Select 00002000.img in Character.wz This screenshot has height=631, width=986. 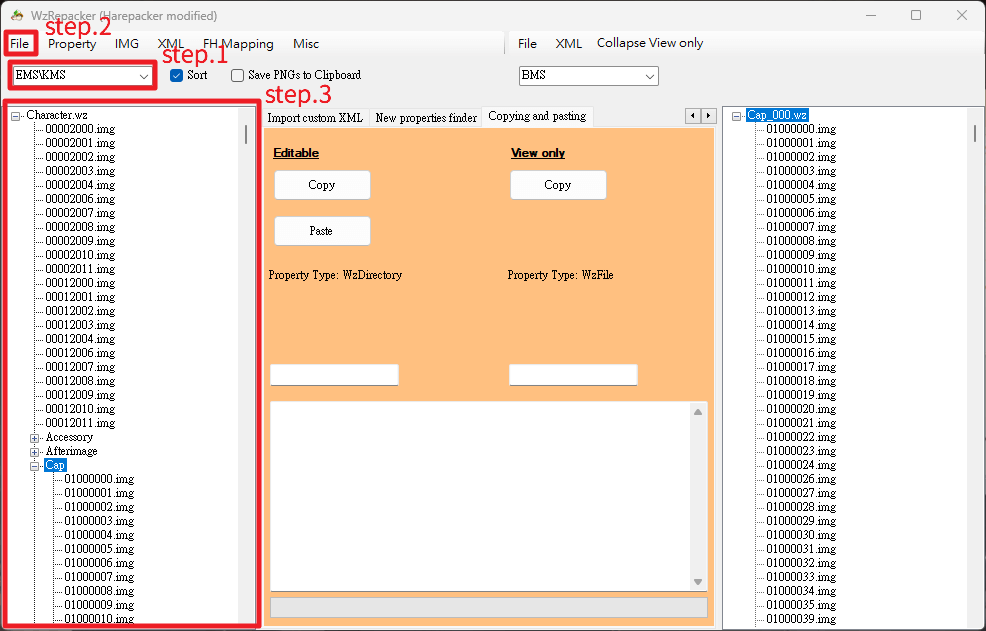[x=80, y=129]
